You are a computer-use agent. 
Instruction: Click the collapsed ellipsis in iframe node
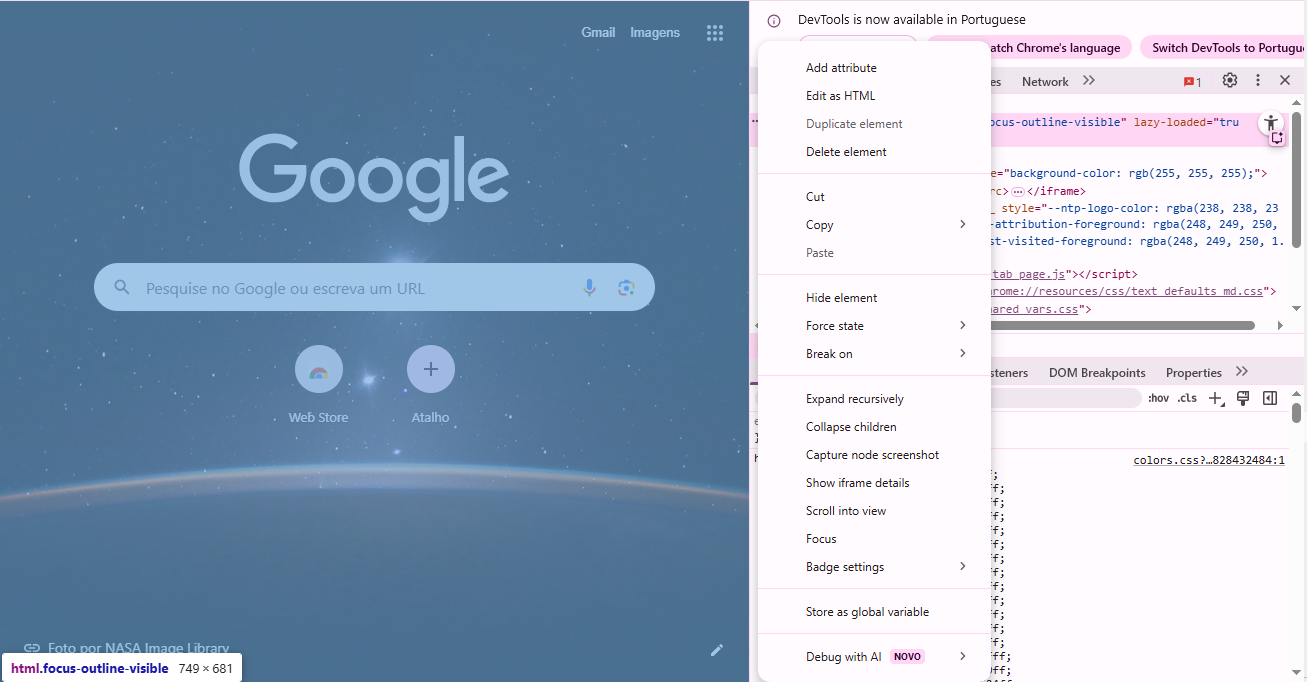coord(1018,191)
